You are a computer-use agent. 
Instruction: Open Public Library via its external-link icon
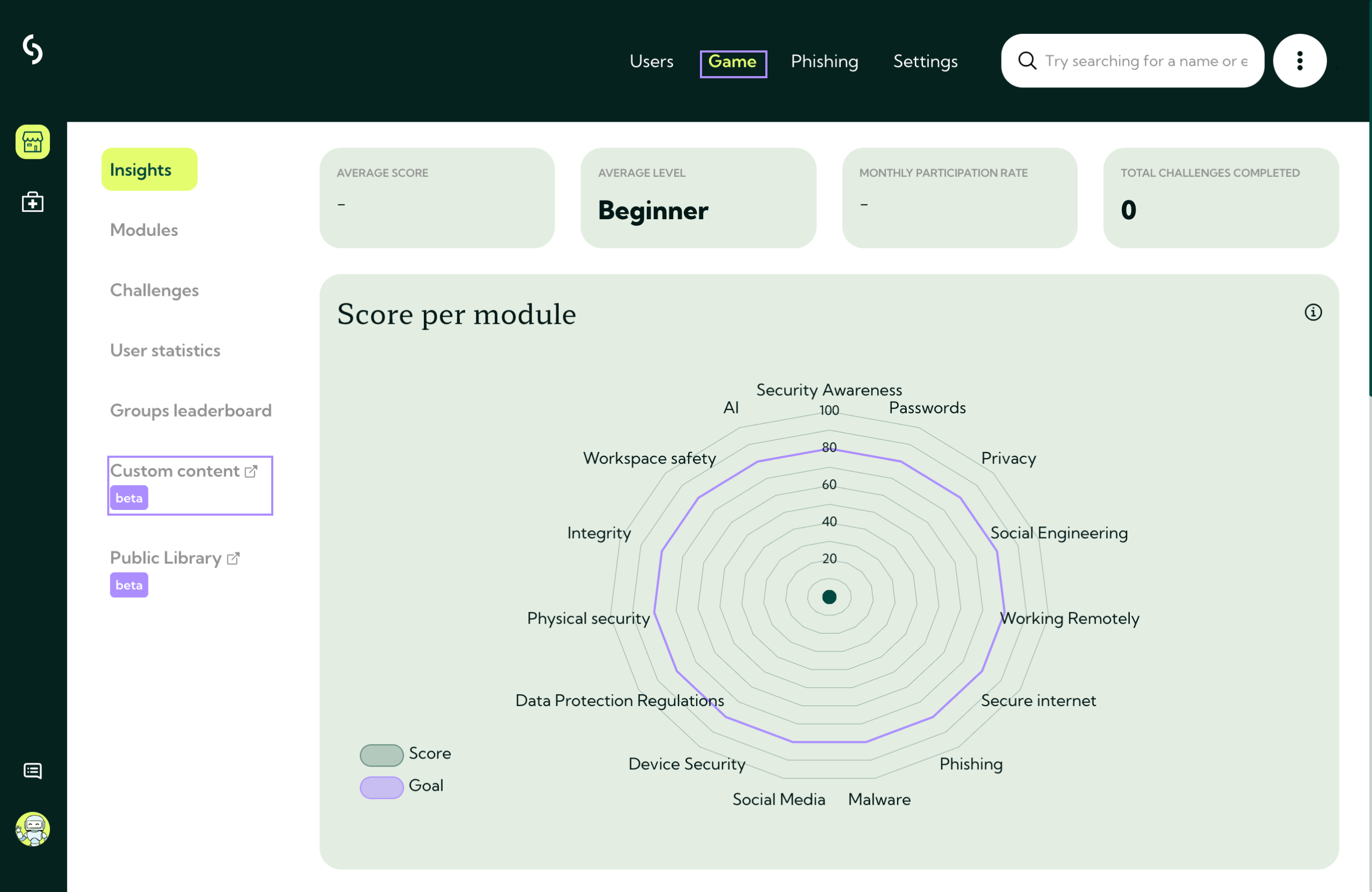233,557
